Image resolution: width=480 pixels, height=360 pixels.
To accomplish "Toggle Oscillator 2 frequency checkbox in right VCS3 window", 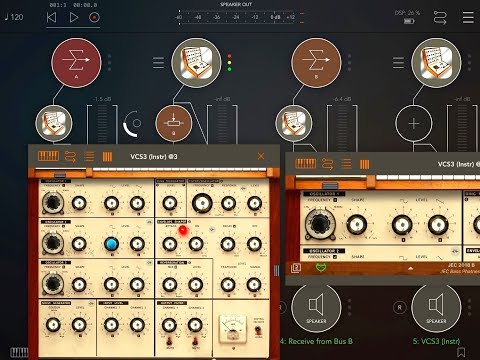I will coord(335,257).
